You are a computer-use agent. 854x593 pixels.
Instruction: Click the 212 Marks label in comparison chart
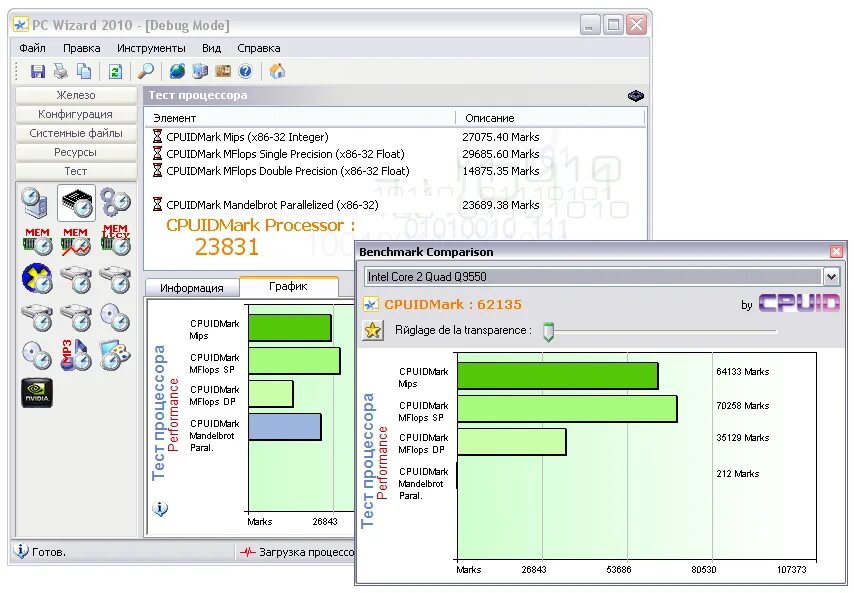(x=737, y=474)
